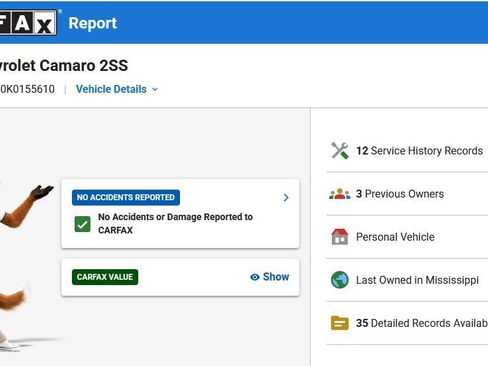Click the Chevrolet Camaro 2SS title
The height and width of the screenshot is (366, 488).
pyautogui.click(x=64, y=65)
